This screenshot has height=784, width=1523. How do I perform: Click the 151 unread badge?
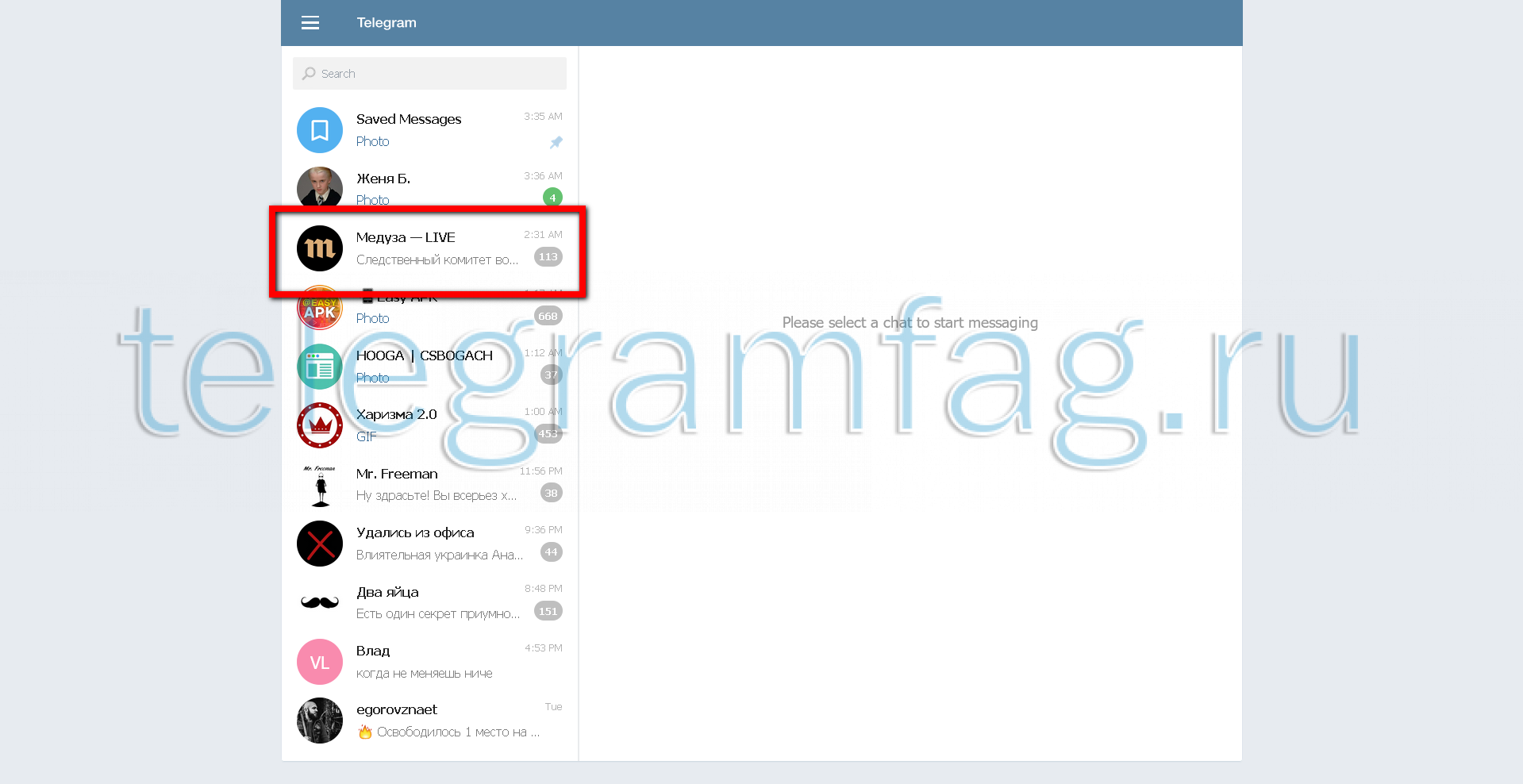click(x=548, y=611)
